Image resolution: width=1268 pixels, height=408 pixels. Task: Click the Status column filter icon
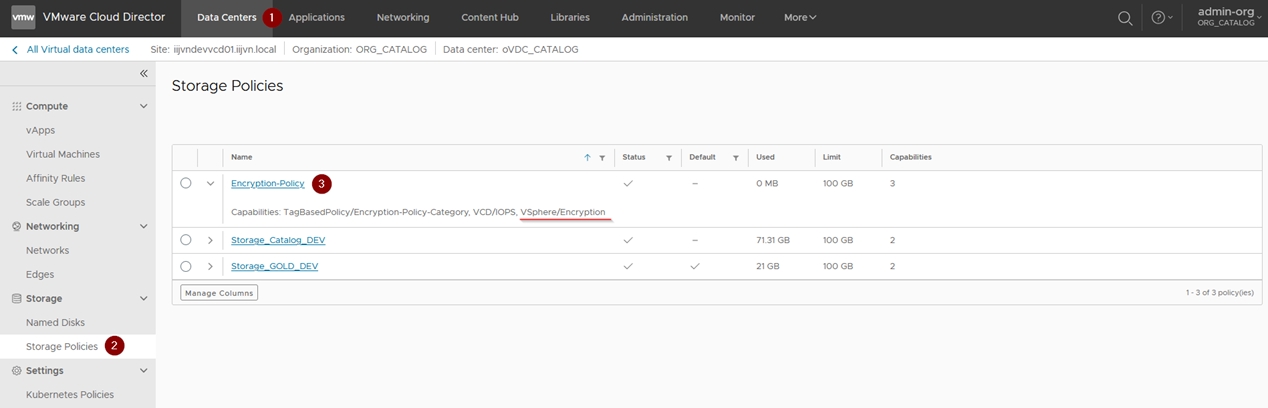coord(668,158)
